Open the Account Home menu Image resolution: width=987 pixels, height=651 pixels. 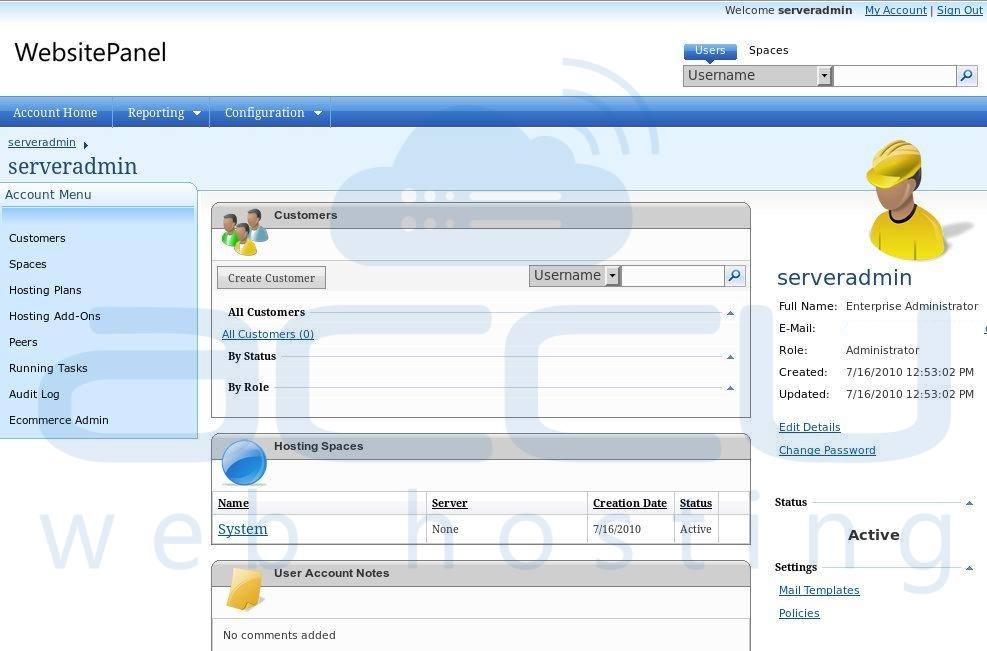point(55,112)
